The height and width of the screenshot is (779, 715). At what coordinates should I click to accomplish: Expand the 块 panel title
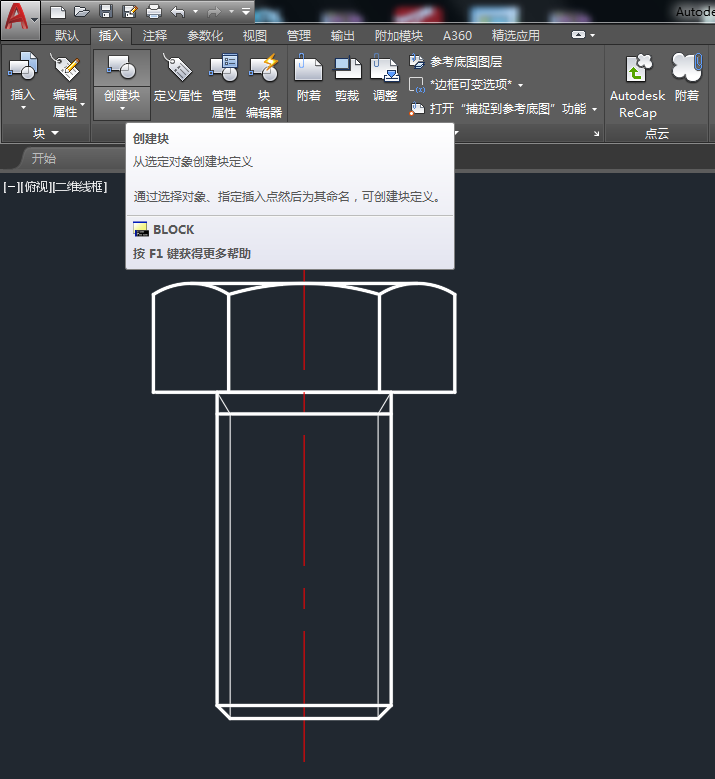click(x=46, y=133)
